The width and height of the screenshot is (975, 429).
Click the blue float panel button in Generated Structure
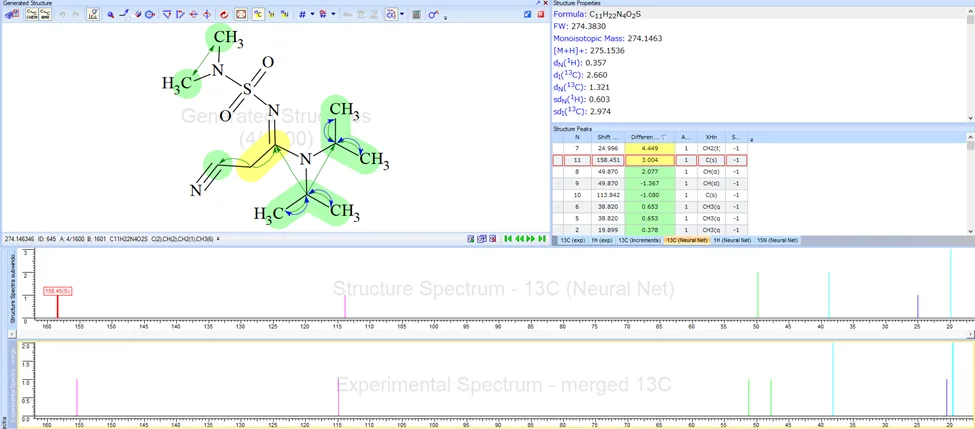click(x=528, y=14)
